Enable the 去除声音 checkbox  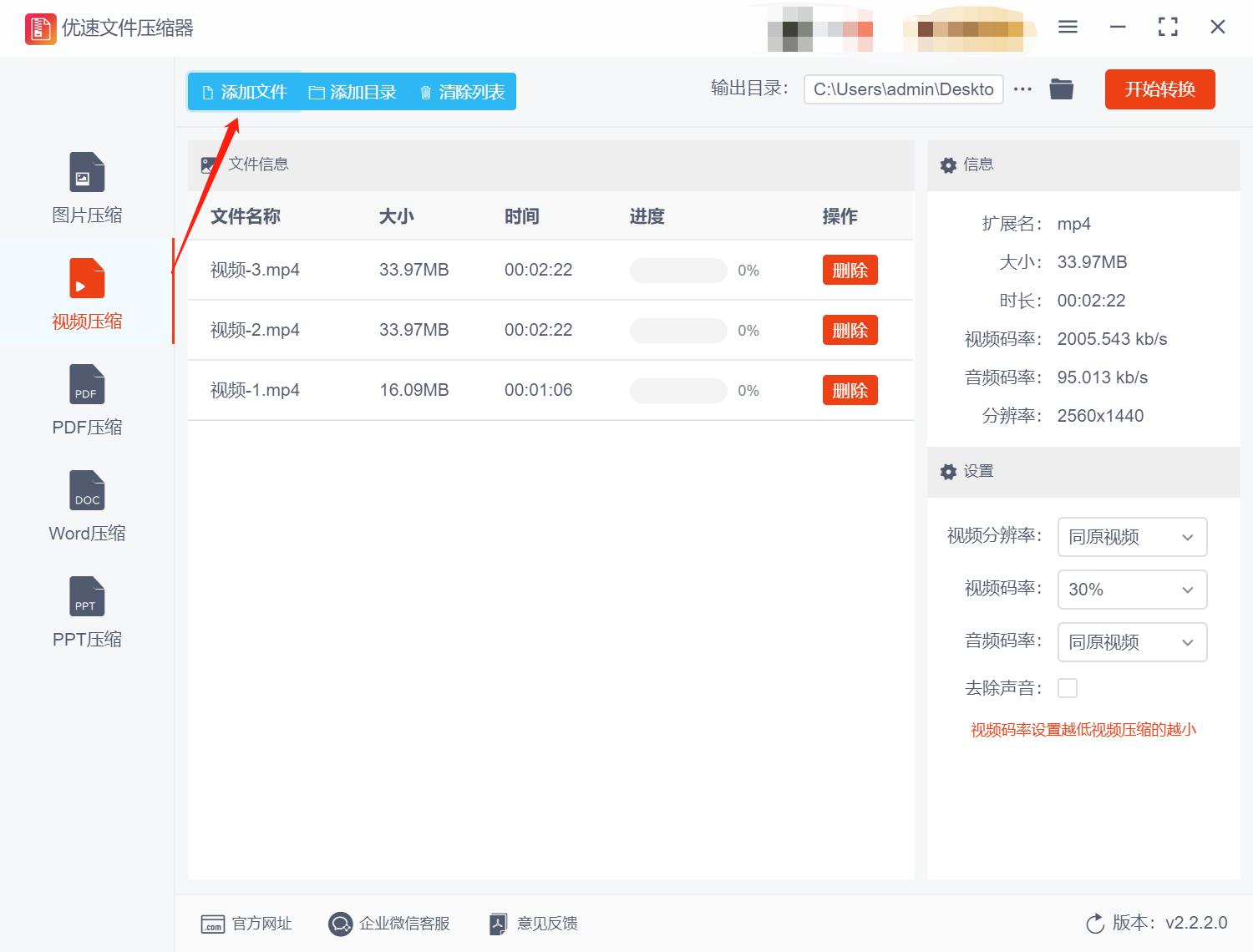point(1068,687)
